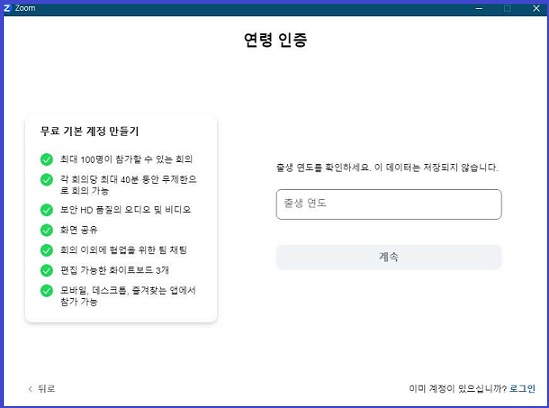Click the text 회의 이외에 협업을 위한 팀 채팅
The width and height of the screenshot is (549, 408).
pyautogui.click(x=124, y=250)
